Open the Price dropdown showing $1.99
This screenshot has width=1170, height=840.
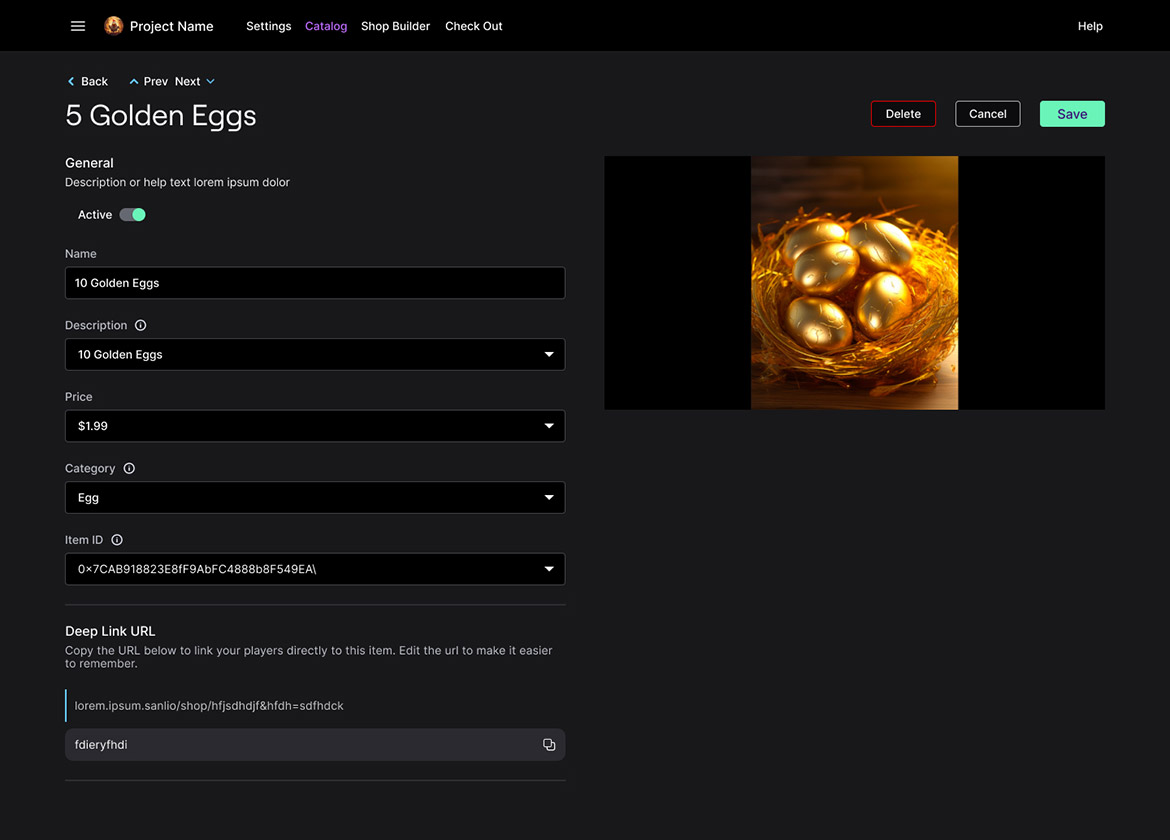coord(549,426)
